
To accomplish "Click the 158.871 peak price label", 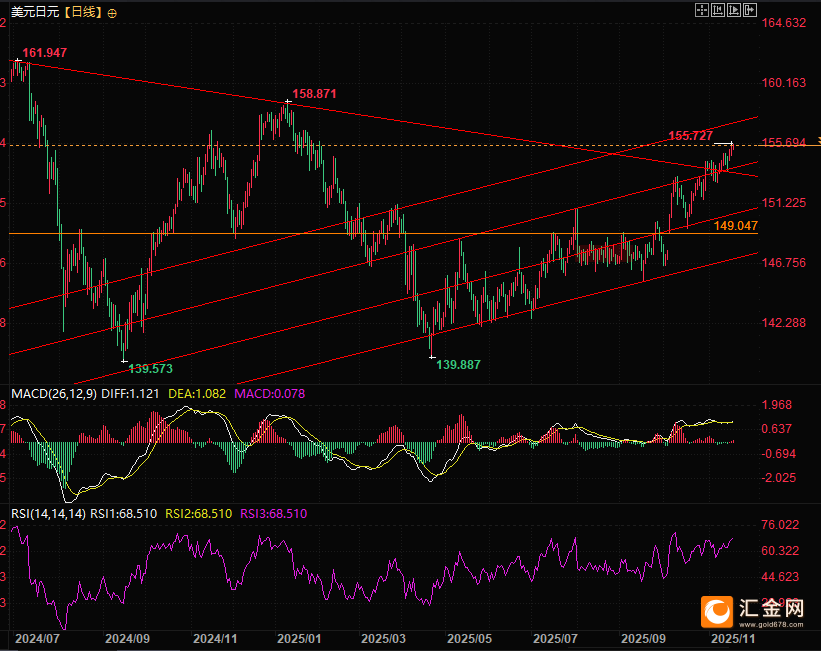I will click(x=314, y=93).
